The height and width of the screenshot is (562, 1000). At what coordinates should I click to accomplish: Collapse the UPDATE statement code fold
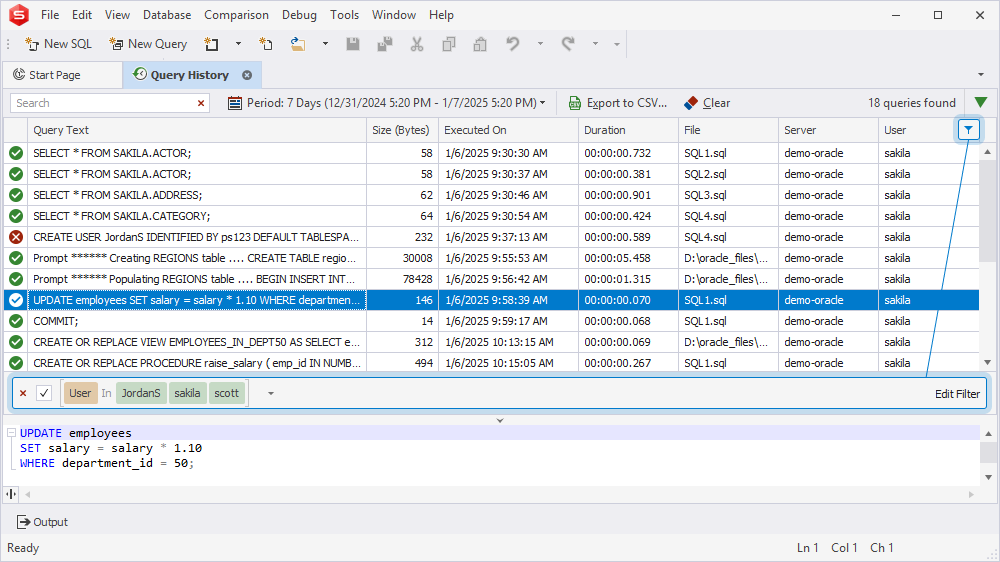pyautogui.click(x=11, y=433)
